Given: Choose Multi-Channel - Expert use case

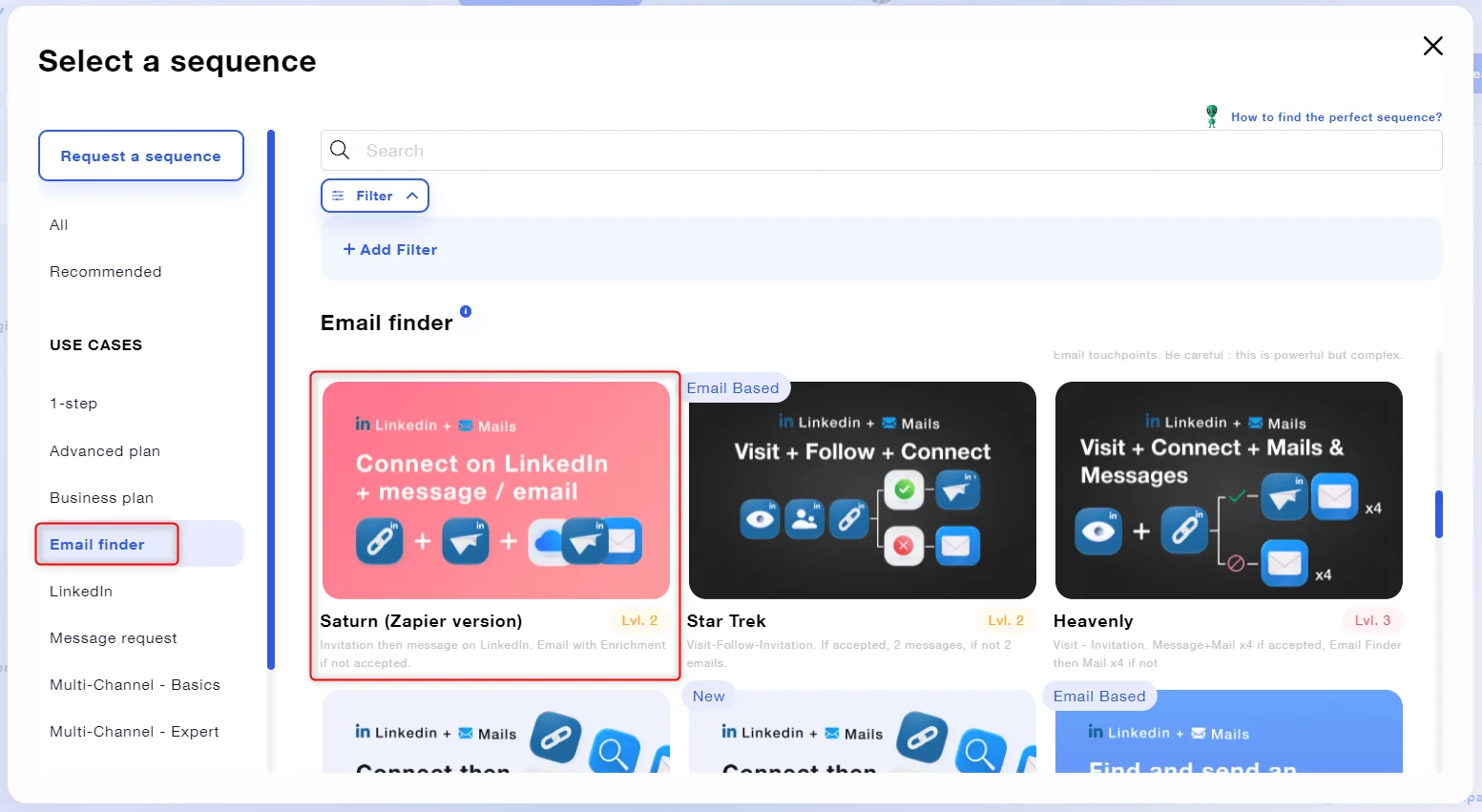Looking at the screenshot, I should (135, 732).
